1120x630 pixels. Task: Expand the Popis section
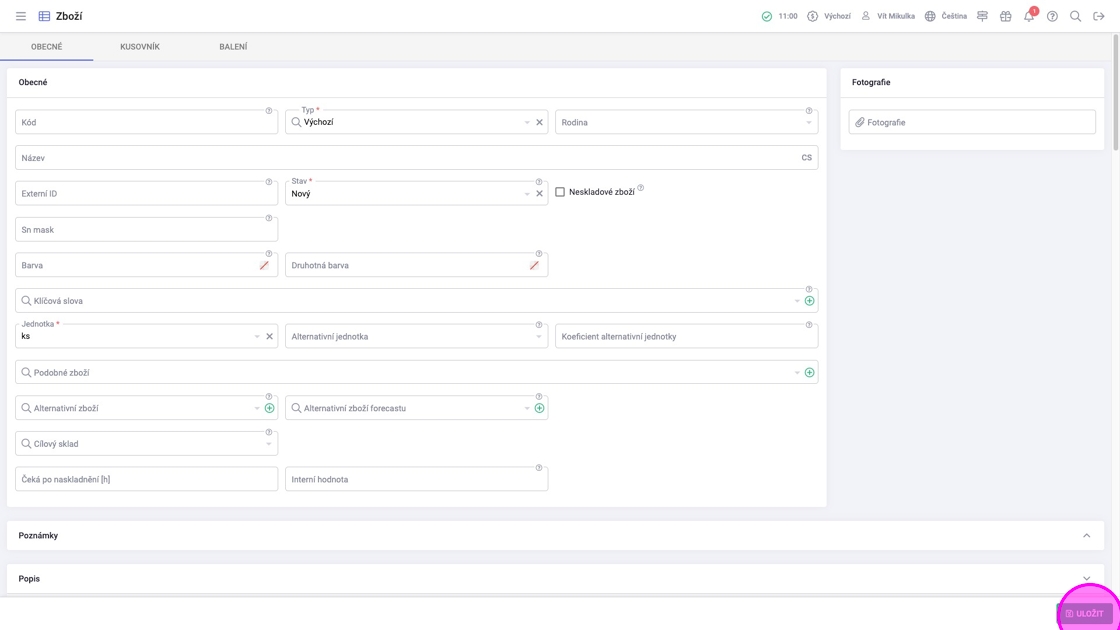1086,579
